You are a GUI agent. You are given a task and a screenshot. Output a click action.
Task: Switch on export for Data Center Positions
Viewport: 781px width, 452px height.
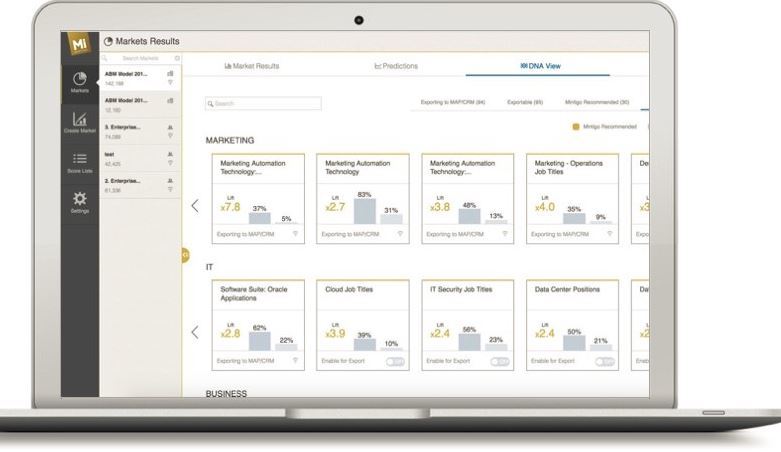604,360
